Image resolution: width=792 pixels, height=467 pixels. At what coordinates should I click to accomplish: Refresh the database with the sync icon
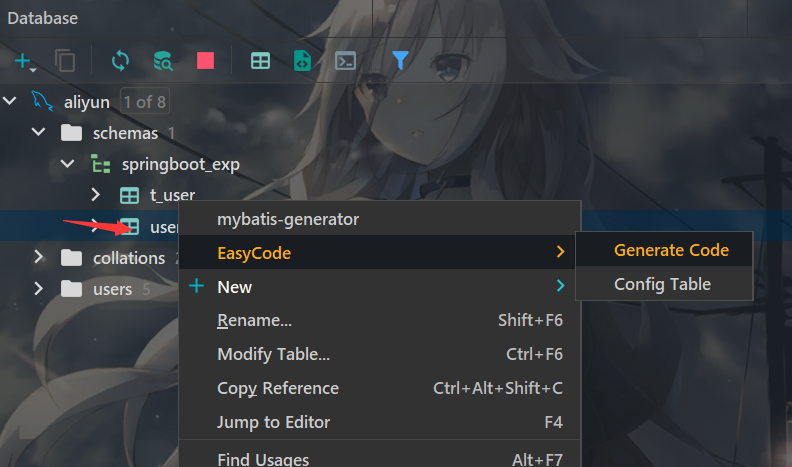pyautogui.click(x=120, y=61)
